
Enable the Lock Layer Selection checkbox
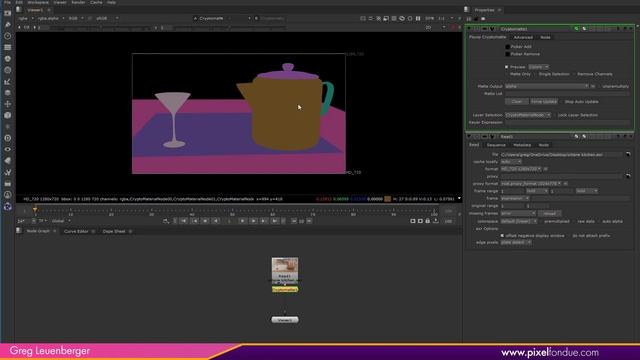click(x=554, y=115)
